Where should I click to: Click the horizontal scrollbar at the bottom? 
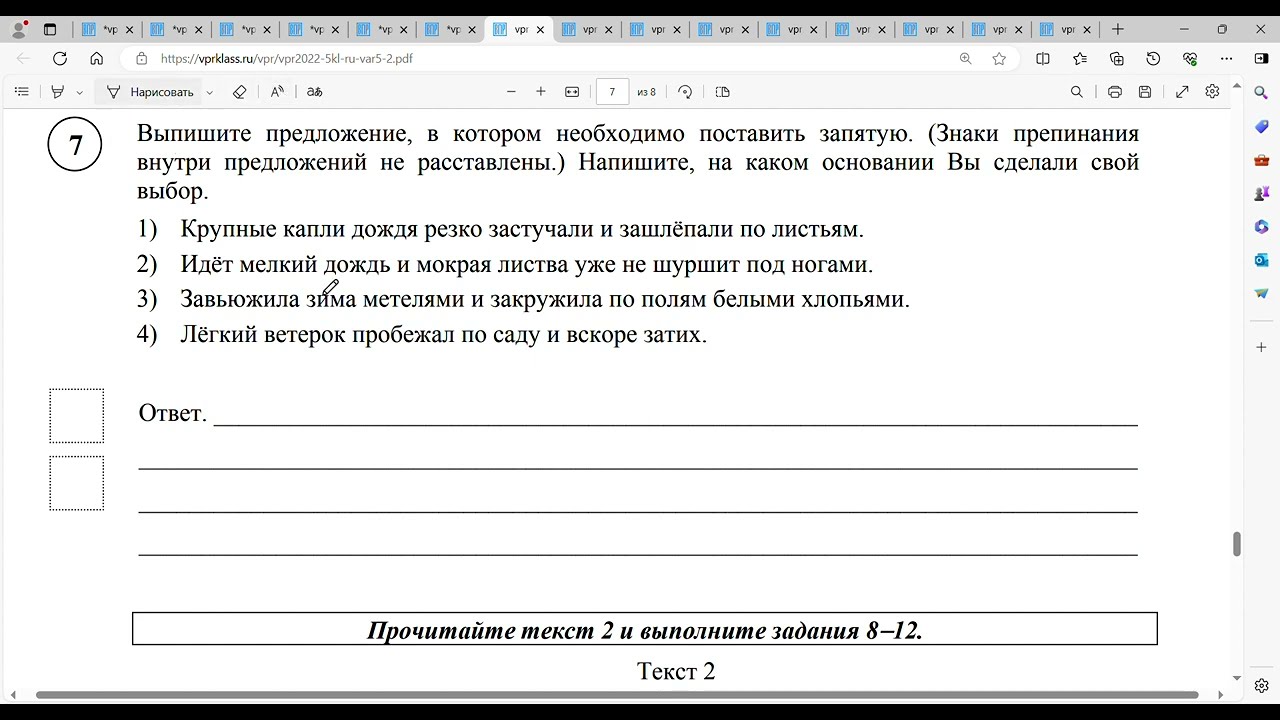[x=617, y=695]
